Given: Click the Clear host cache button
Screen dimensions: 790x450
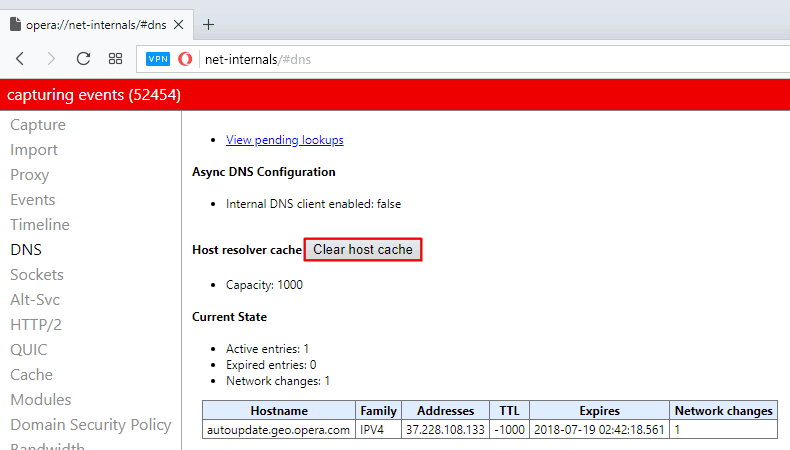Looking at the screenshot, I should tap(363, 249).
